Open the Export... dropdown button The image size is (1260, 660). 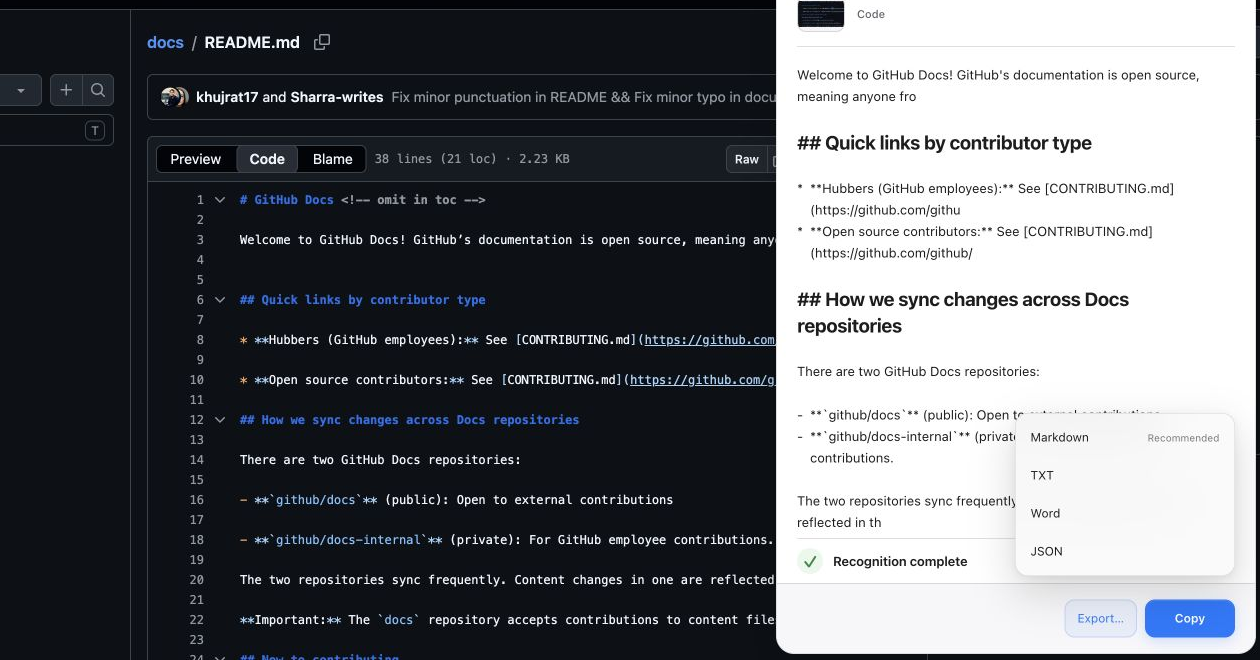[x=1100, y=618]
